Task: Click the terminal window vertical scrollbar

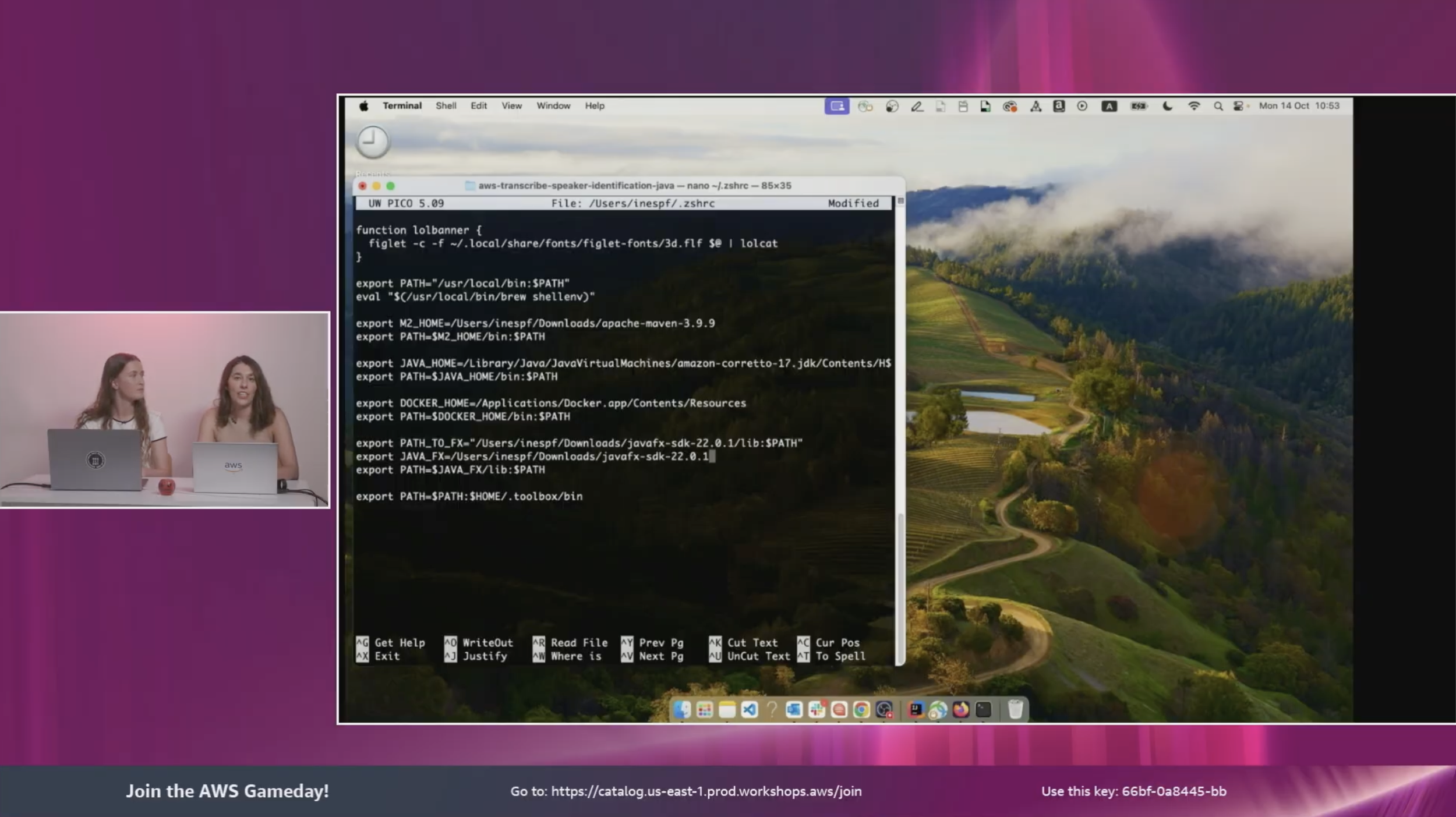Action: 900,582
